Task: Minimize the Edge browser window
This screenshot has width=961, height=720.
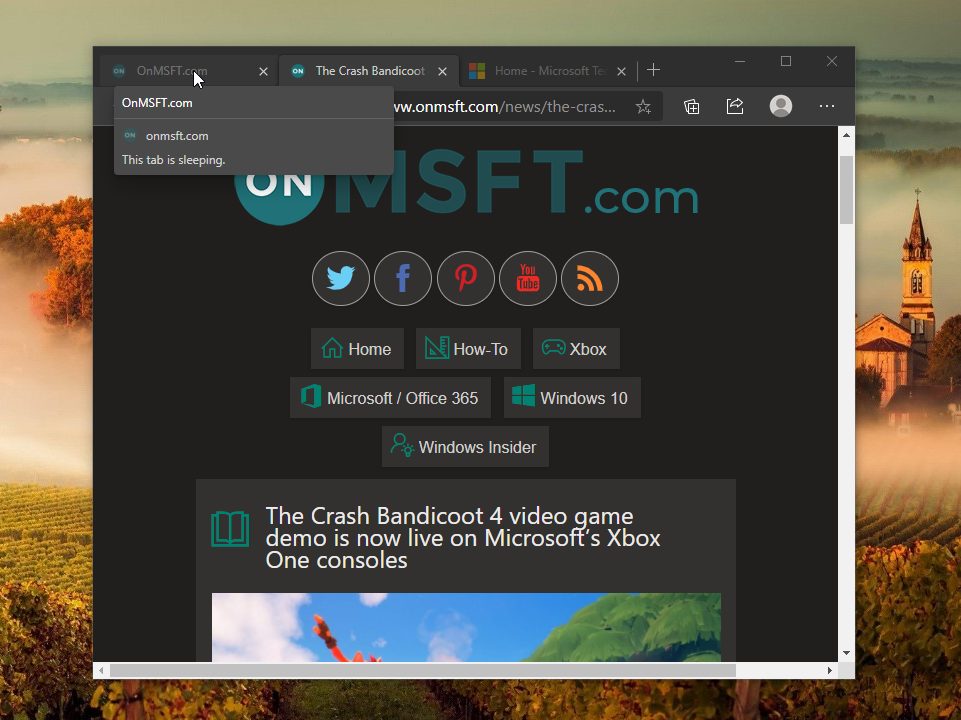Action: [x=740, y=61]
